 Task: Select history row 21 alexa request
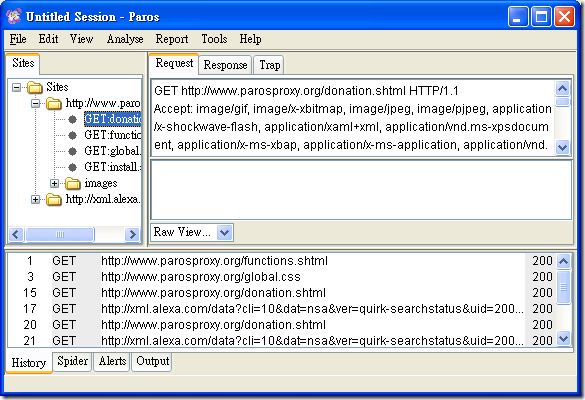click(x=281, y=340)
